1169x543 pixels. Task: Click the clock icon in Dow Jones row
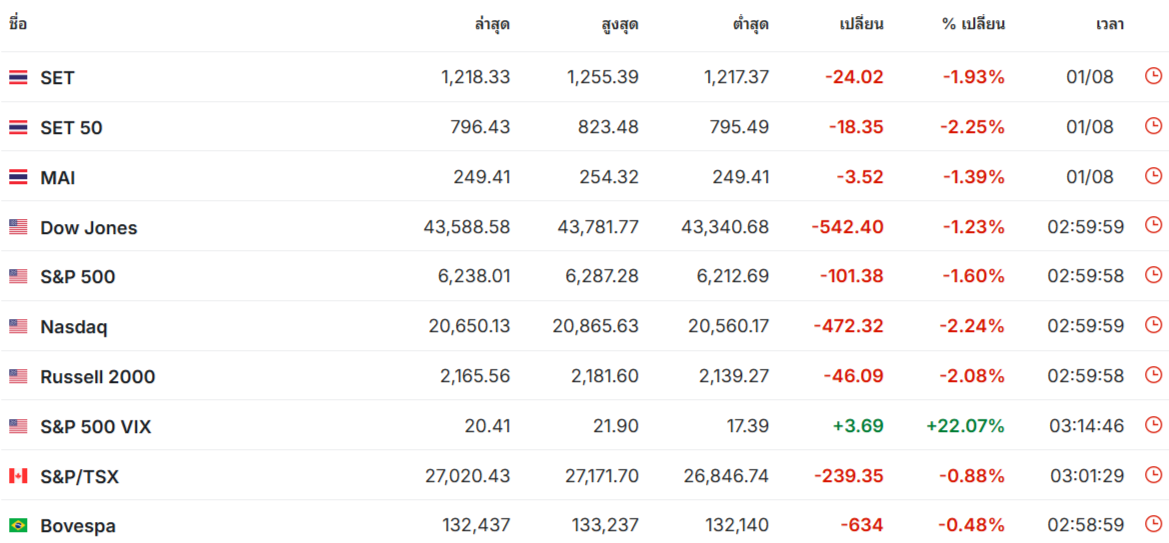coord(1153,225)
